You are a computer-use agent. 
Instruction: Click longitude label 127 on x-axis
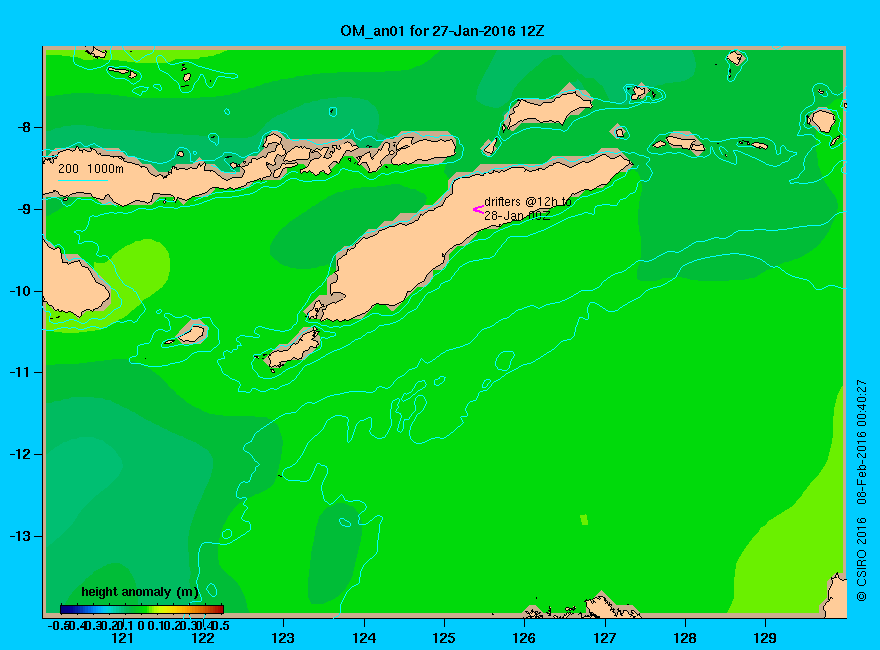(x=604, y=638)
